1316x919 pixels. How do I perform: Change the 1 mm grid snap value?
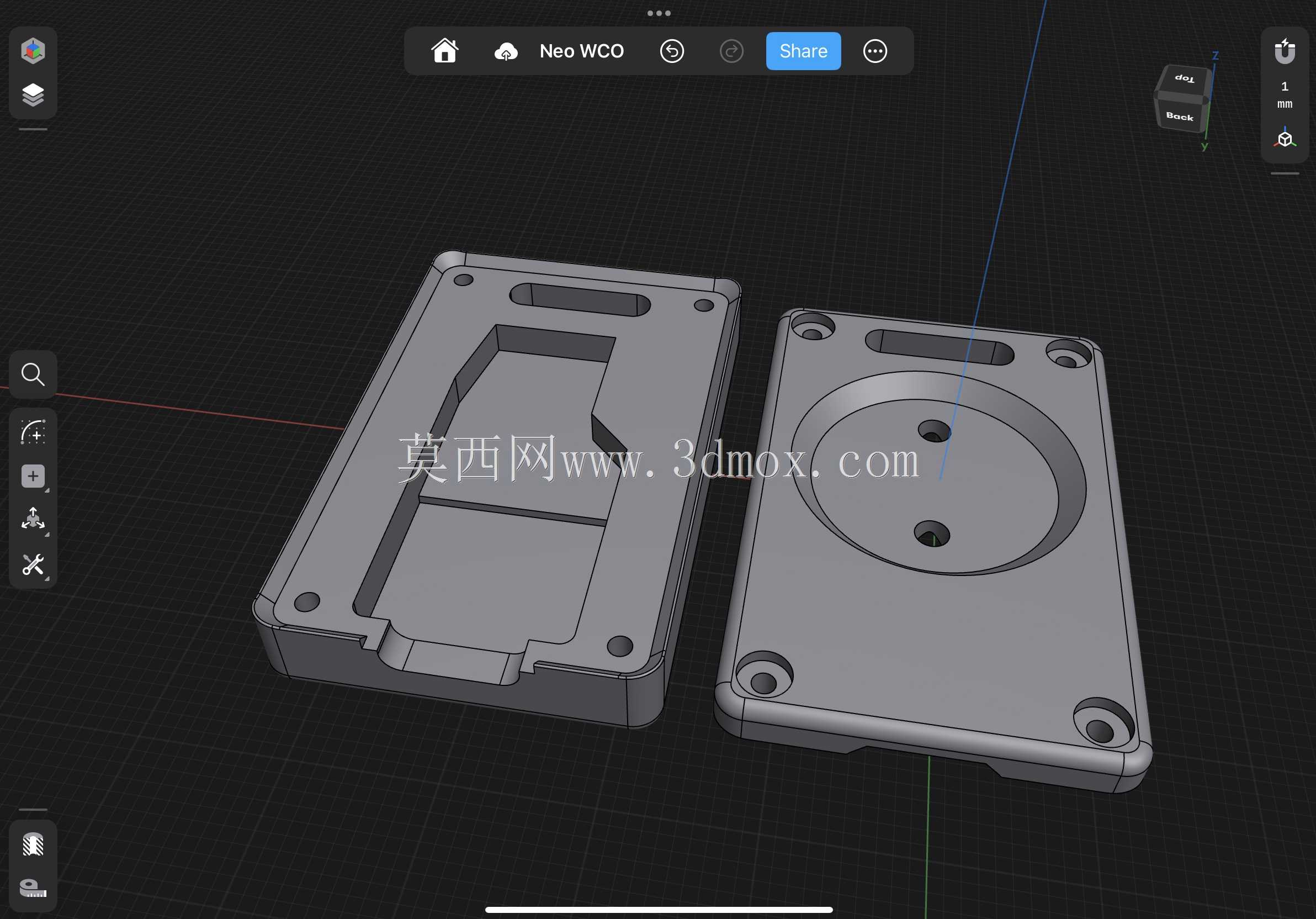(1285, 94)
